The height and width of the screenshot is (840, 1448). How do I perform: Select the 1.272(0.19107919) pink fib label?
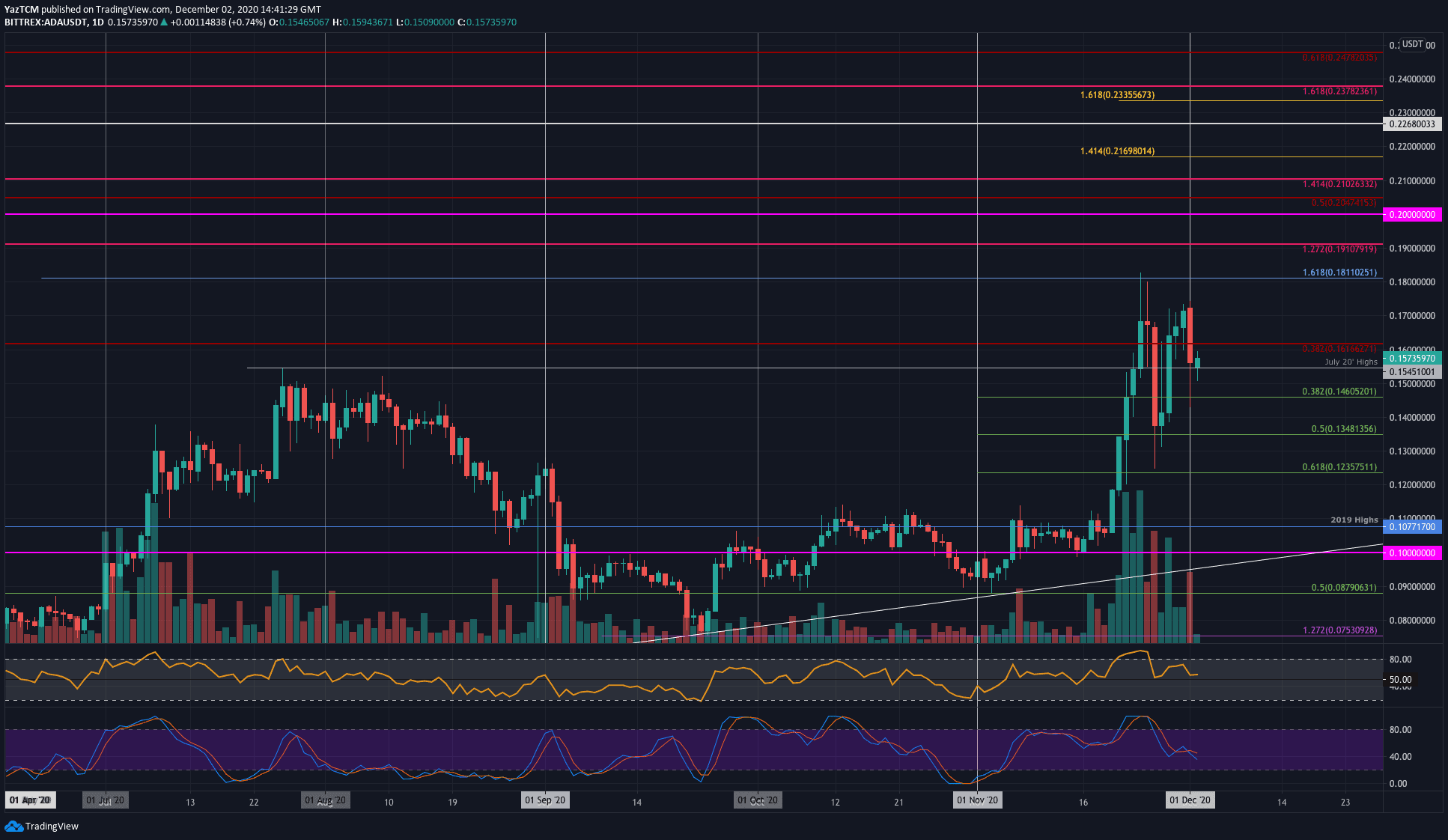(x=1339, y=249)
